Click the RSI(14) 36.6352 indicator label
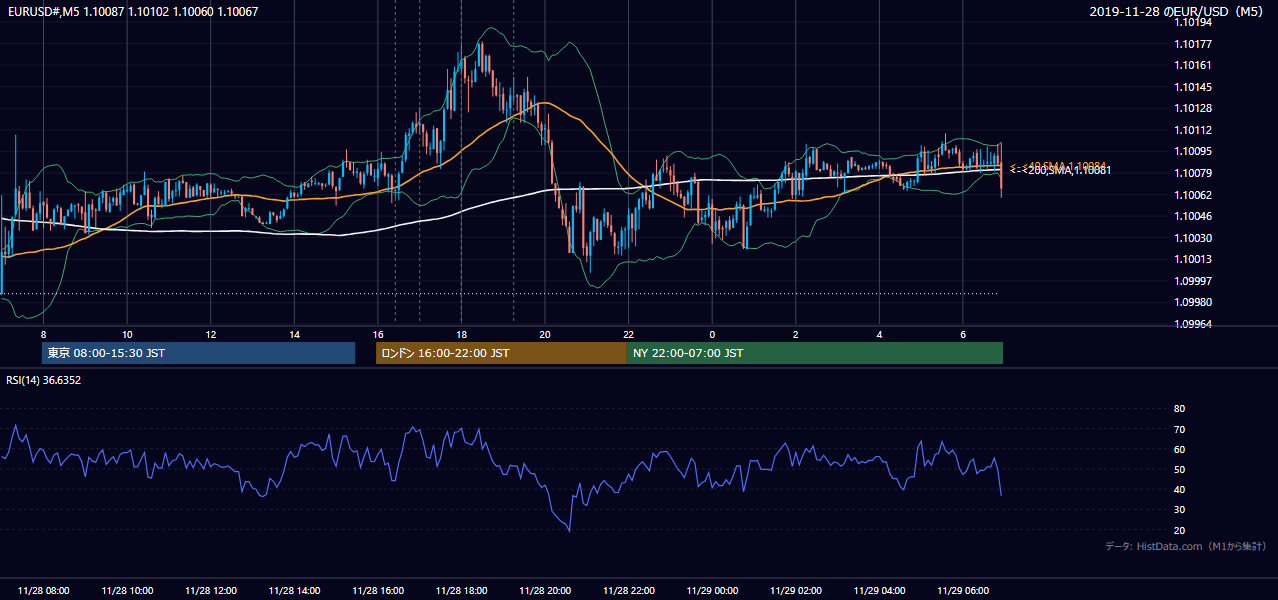The image size is (1278, 600). click(44, 380)
